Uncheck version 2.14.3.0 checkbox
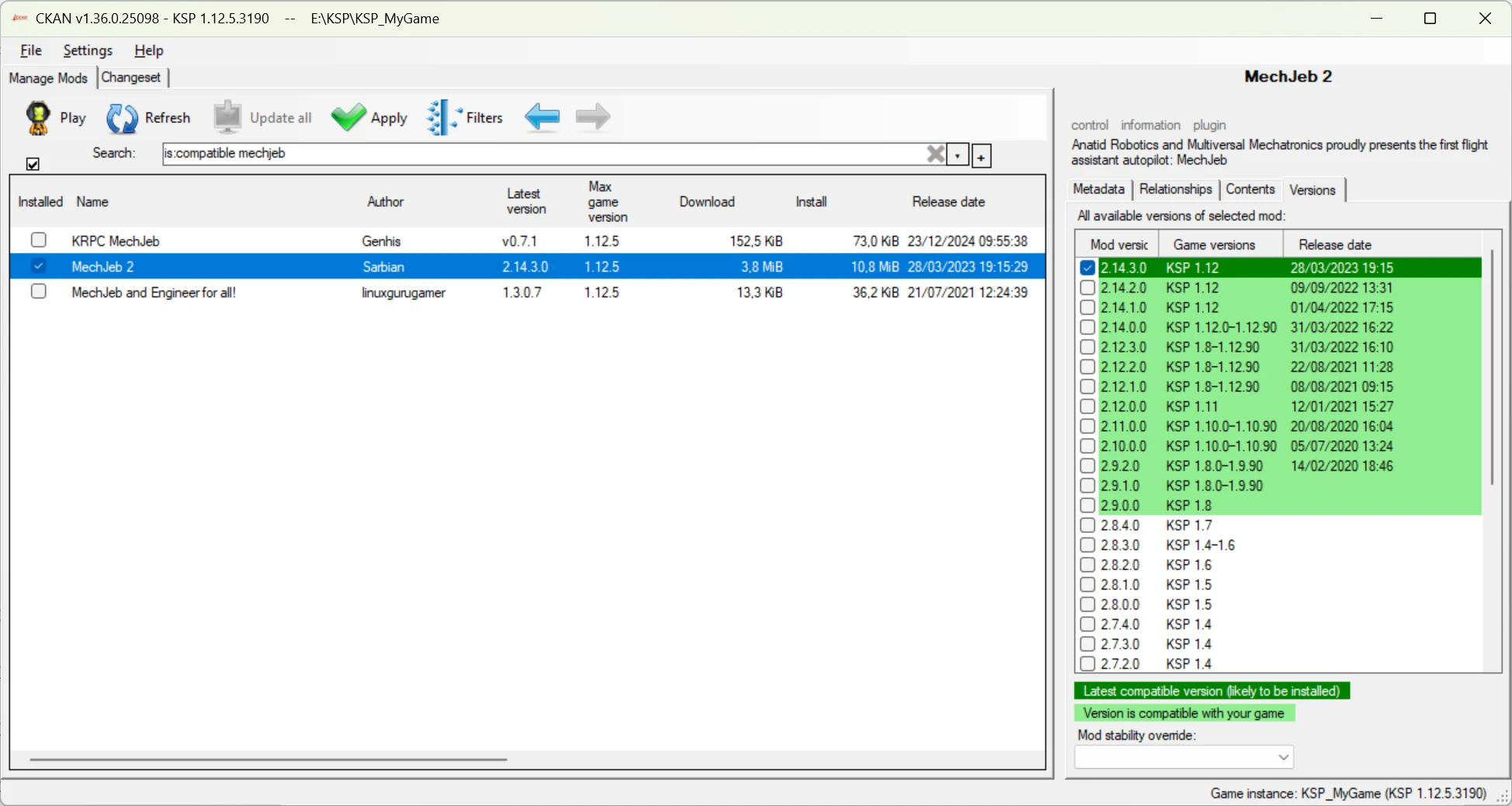1512x806 pixels. tap(1087, 267)
